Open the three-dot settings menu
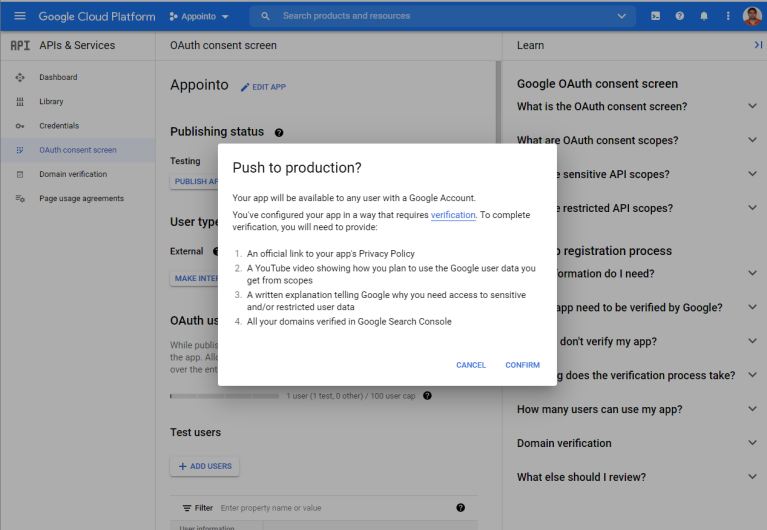 728,16
